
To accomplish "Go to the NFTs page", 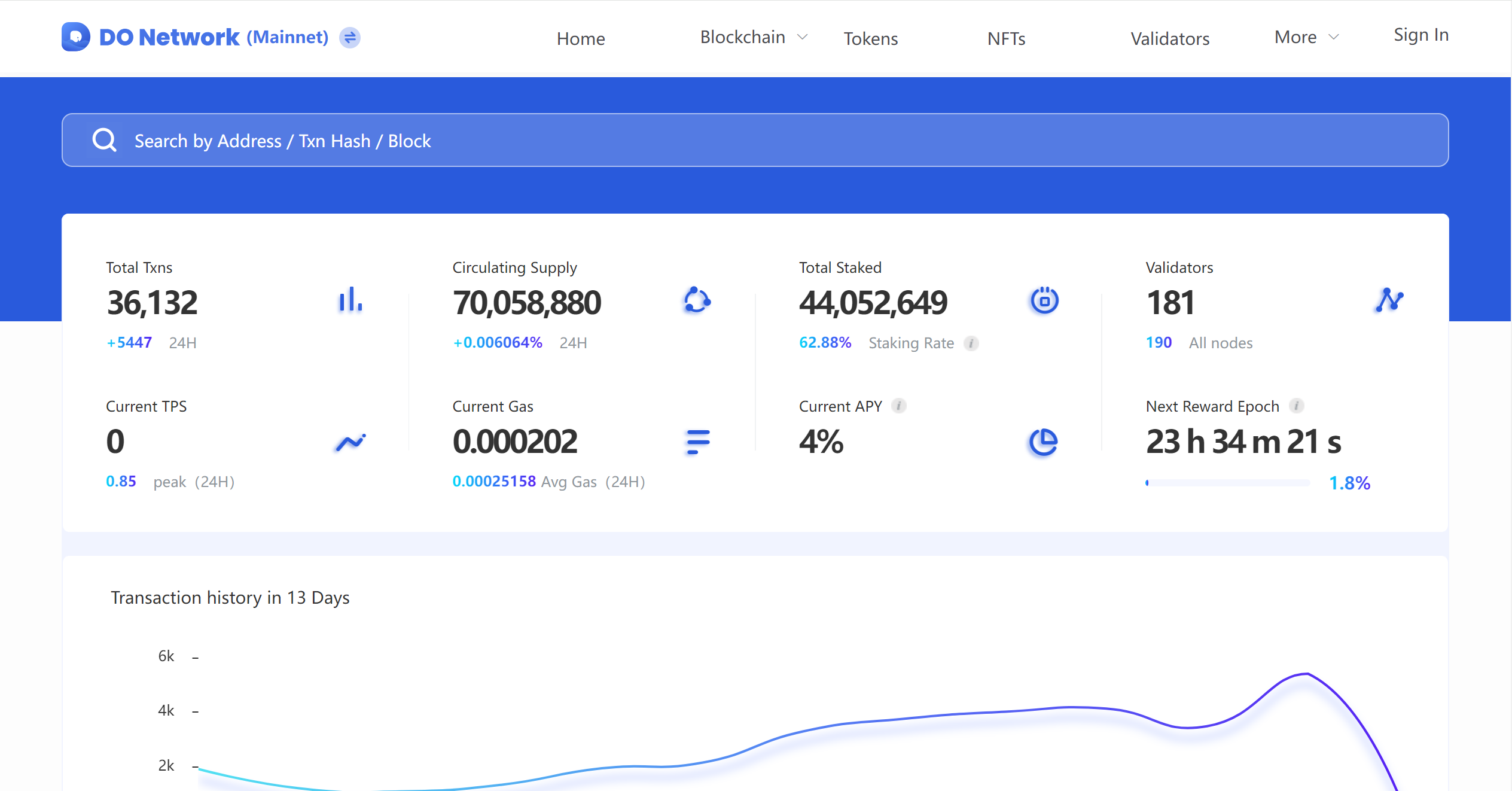I will coord(1006,39).
